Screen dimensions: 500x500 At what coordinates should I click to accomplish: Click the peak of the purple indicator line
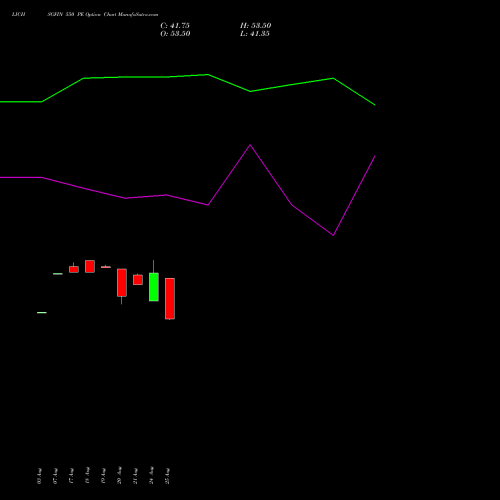250,145
